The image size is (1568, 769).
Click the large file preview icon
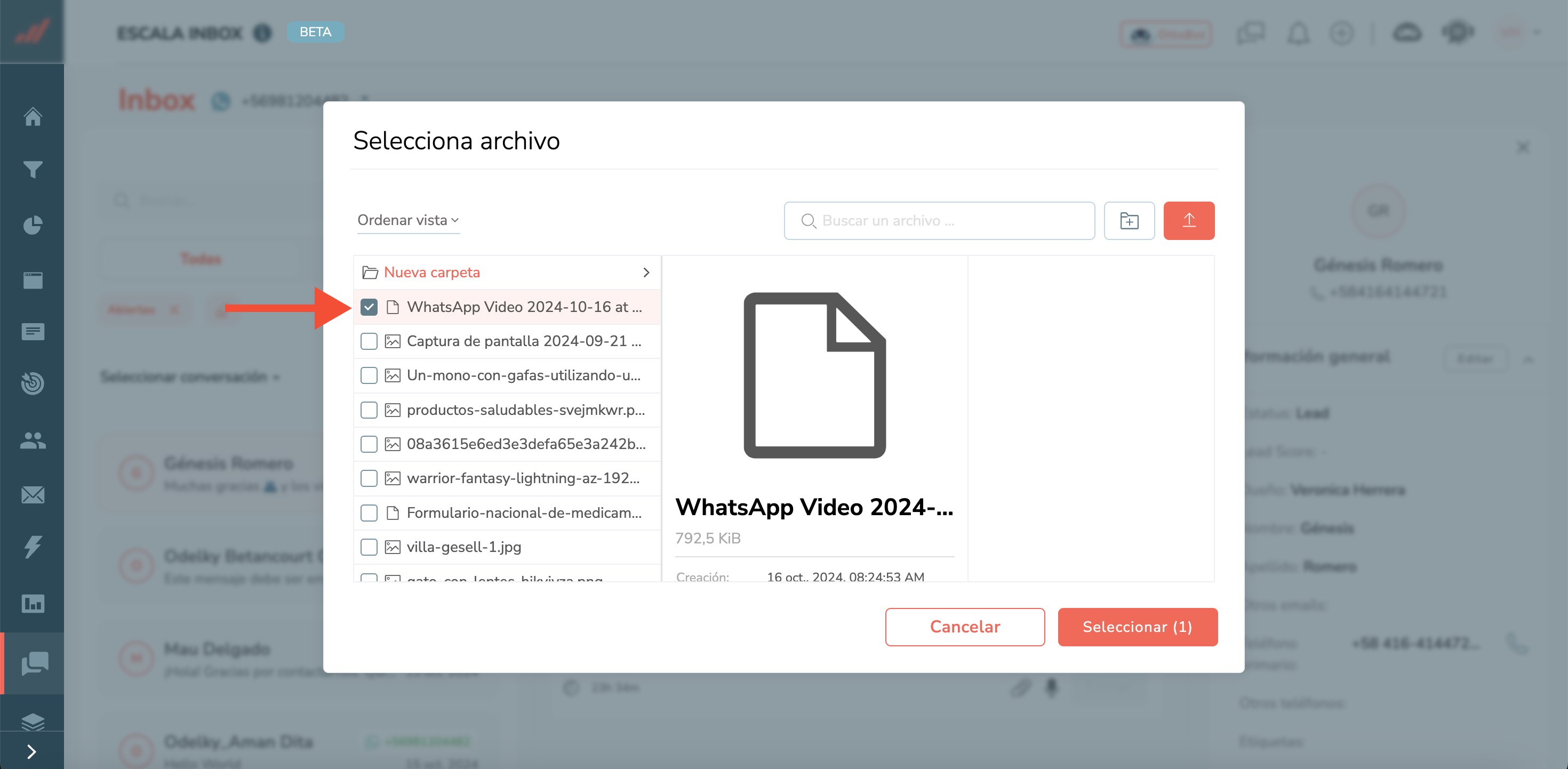[x=814, y=375]
